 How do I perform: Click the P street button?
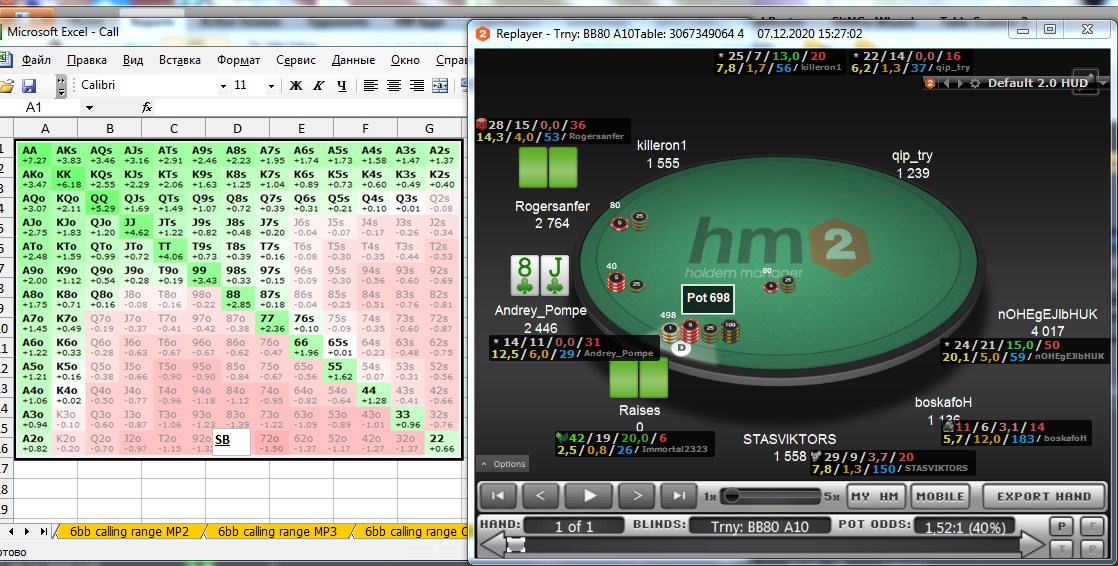click(1062, 527)
